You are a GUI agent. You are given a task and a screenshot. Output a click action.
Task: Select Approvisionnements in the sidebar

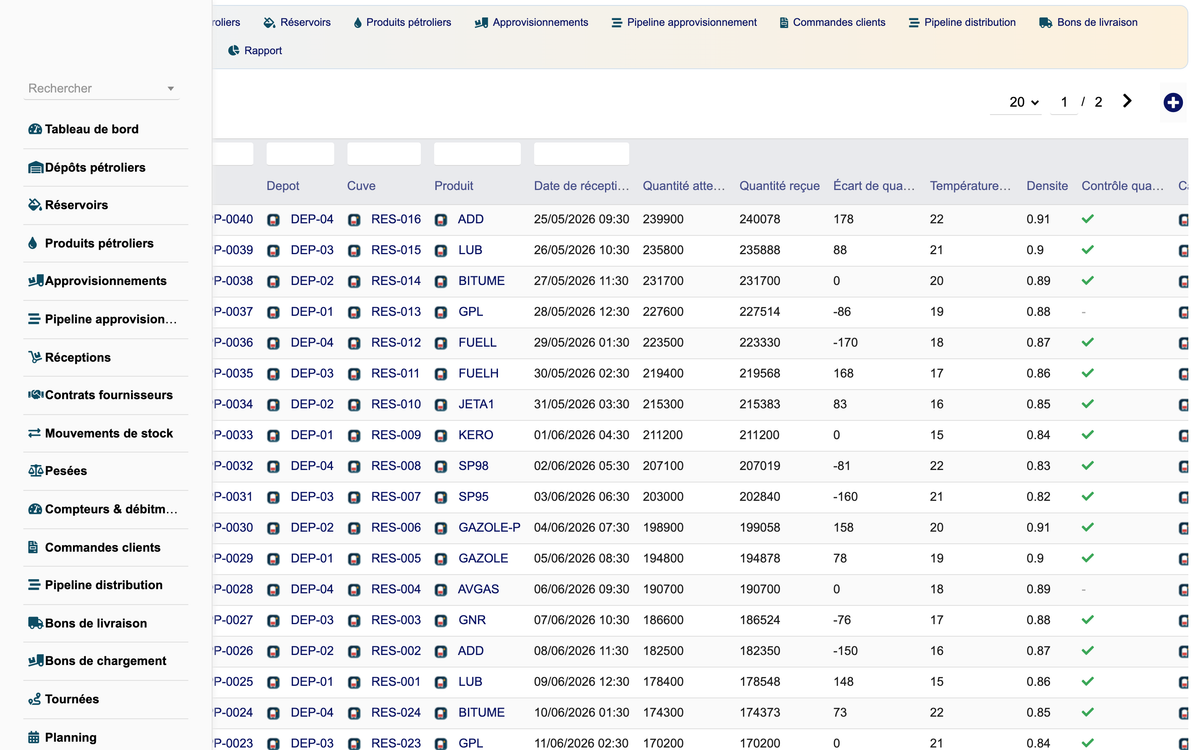[x=105, y=281]
